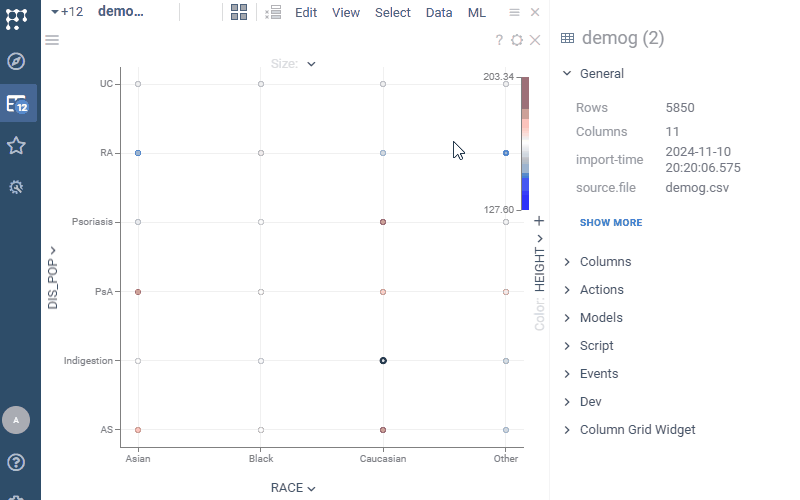Open scatter plot settings gear

[517, 40]
